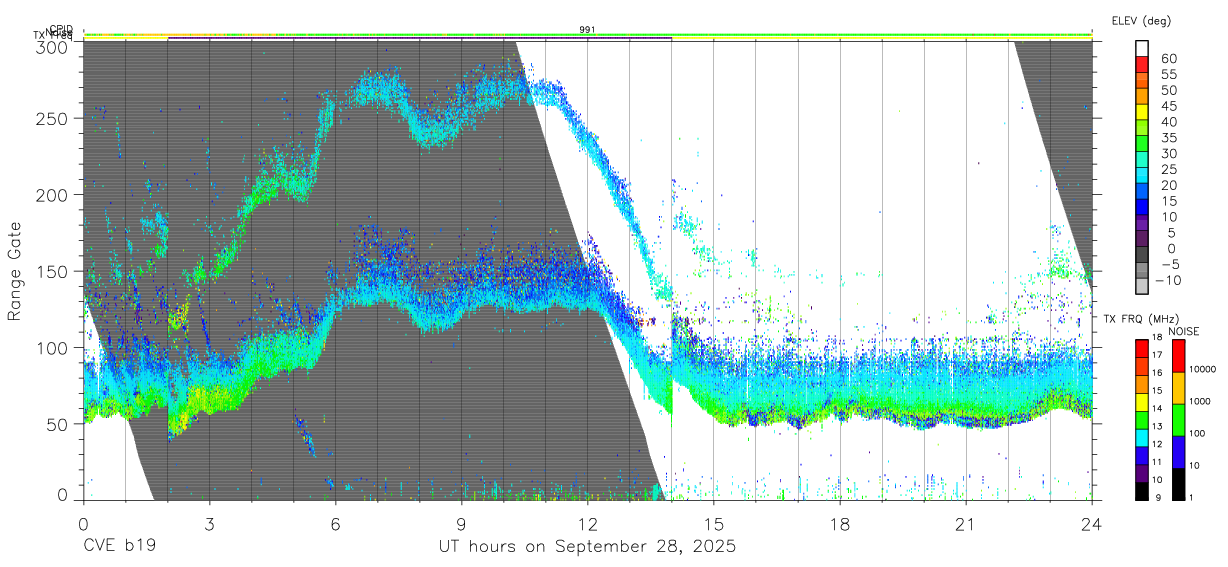This screenshot has width=1228, height=567.
Task: Select the 100 label on NOISE scale
Action: [x=1198, y=433]
